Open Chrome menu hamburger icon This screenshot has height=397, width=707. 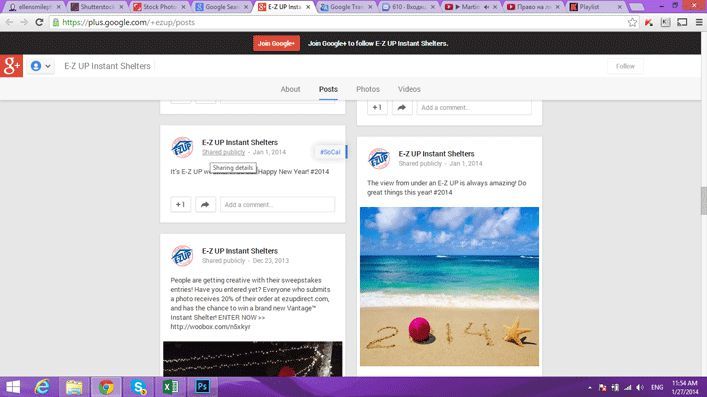(x=699, y=22)
